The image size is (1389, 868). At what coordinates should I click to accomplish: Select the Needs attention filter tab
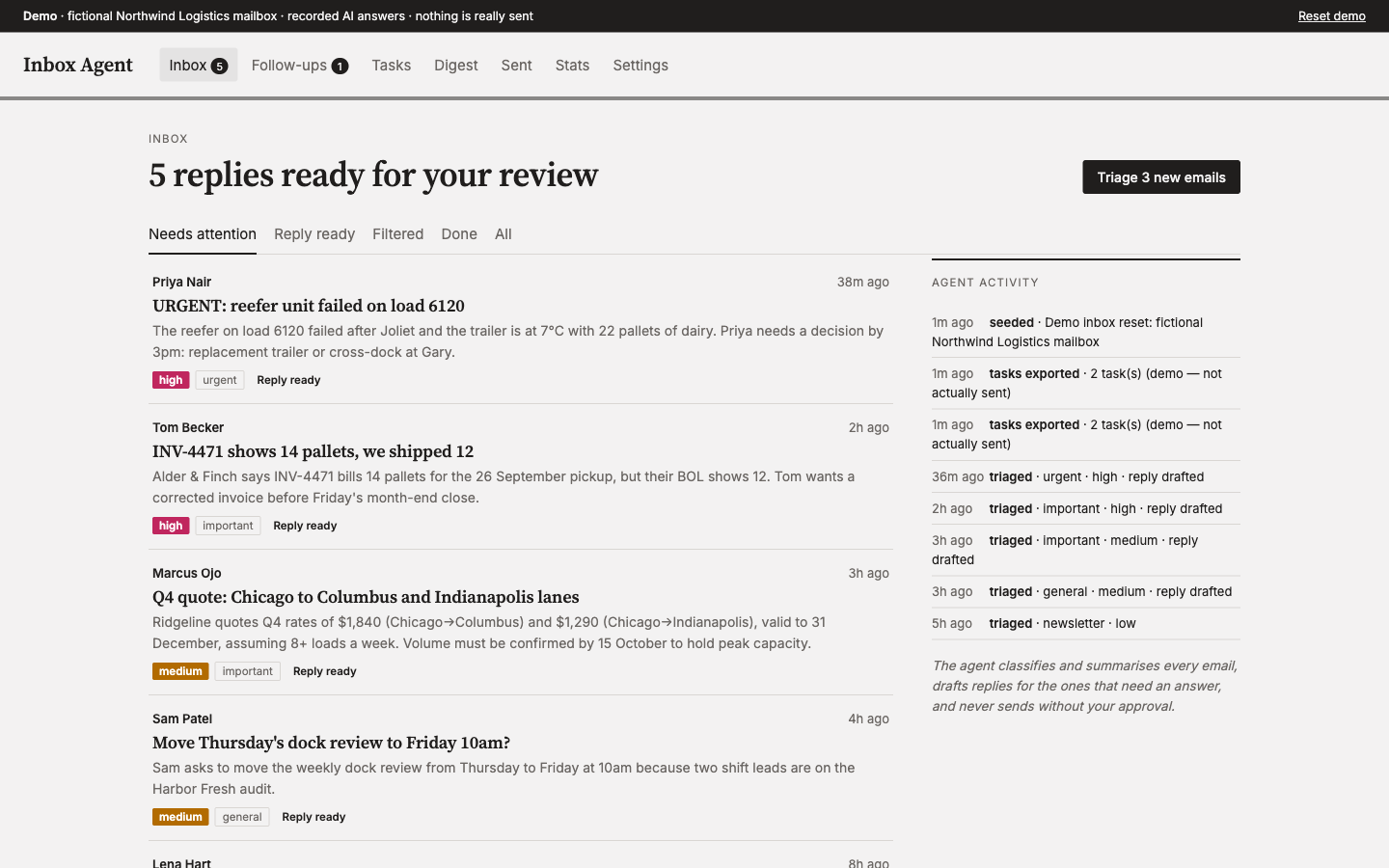coord(203,234)
